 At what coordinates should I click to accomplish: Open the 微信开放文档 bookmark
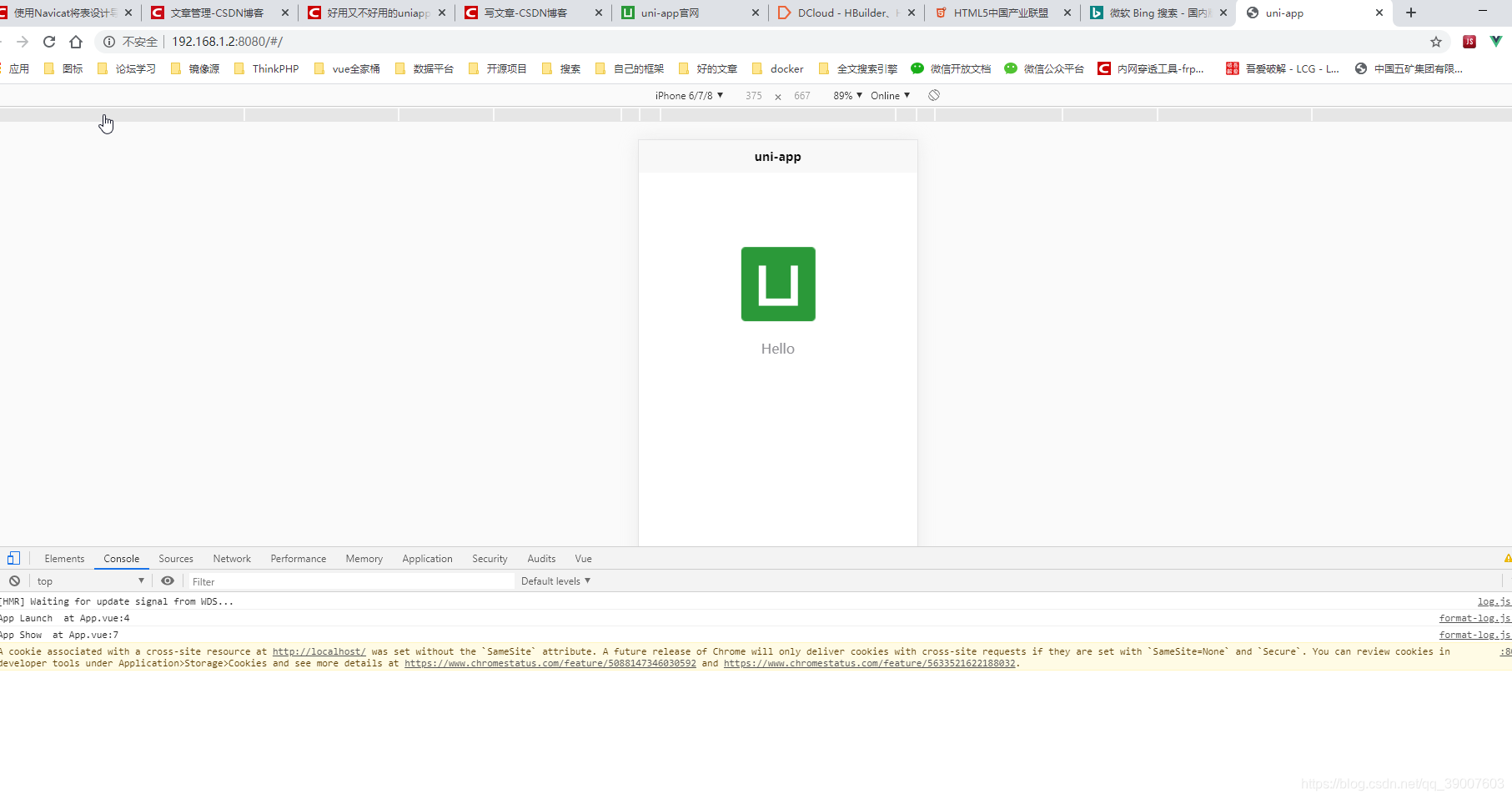pyautogui.click(x=952, y=68)
